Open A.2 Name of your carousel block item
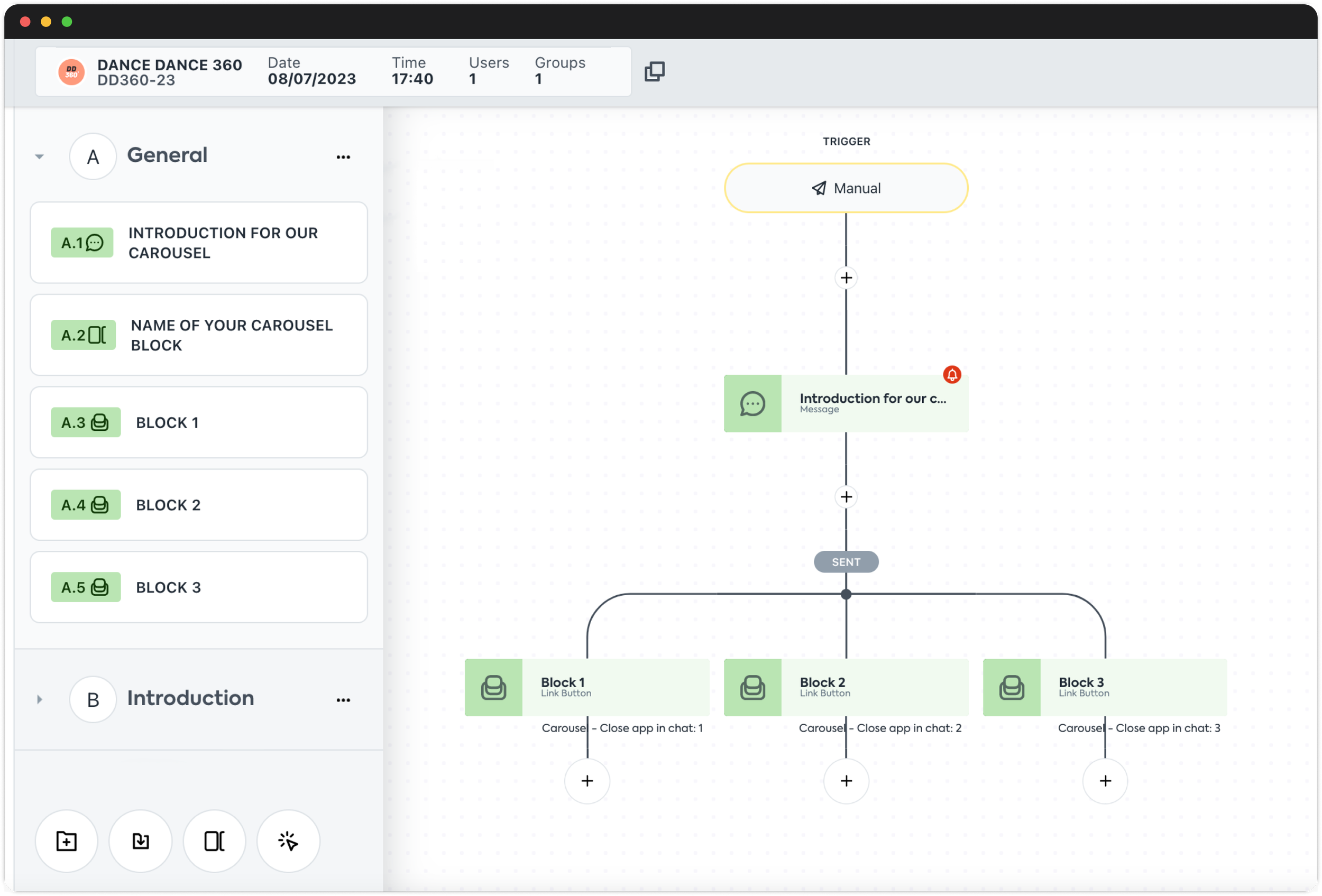 [199, 335]
